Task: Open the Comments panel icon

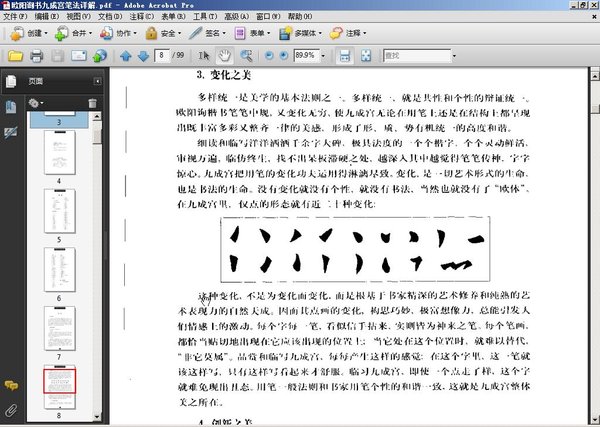Action: (11, 385)
